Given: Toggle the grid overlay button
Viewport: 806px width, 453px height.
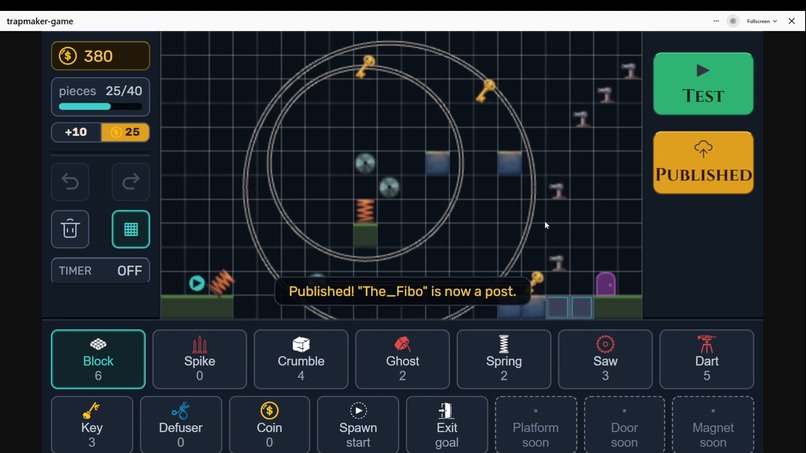Looking at the screenshot, I should (x=131, y=229).
